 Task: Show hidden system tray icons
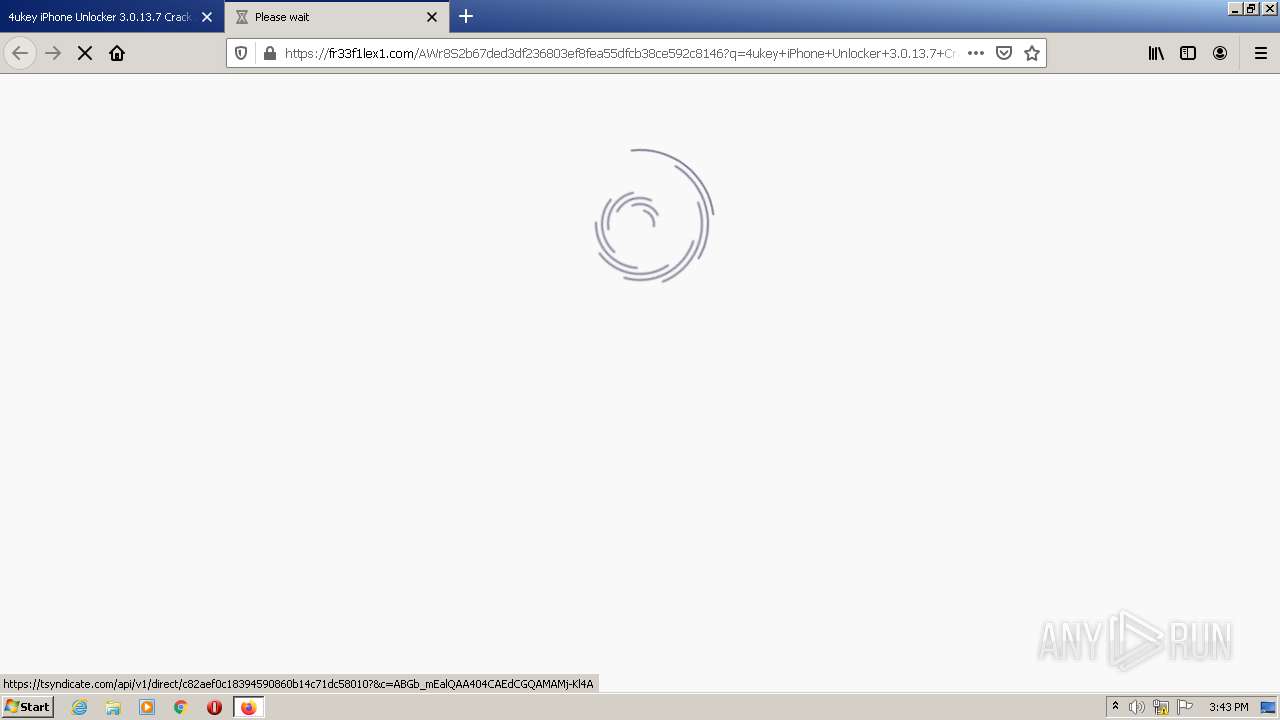[x=1115, y=707]
